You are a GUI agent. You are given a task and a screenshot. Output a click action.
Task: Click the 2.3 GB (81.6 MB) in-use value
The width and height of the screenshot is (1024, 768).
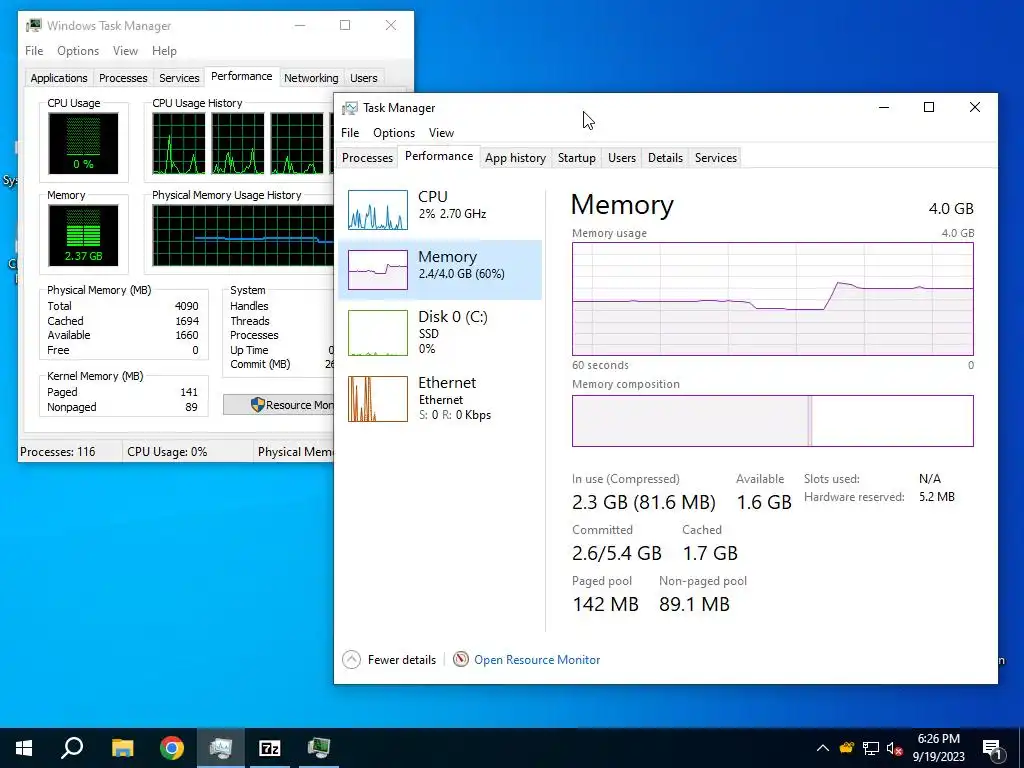[643, 502]
